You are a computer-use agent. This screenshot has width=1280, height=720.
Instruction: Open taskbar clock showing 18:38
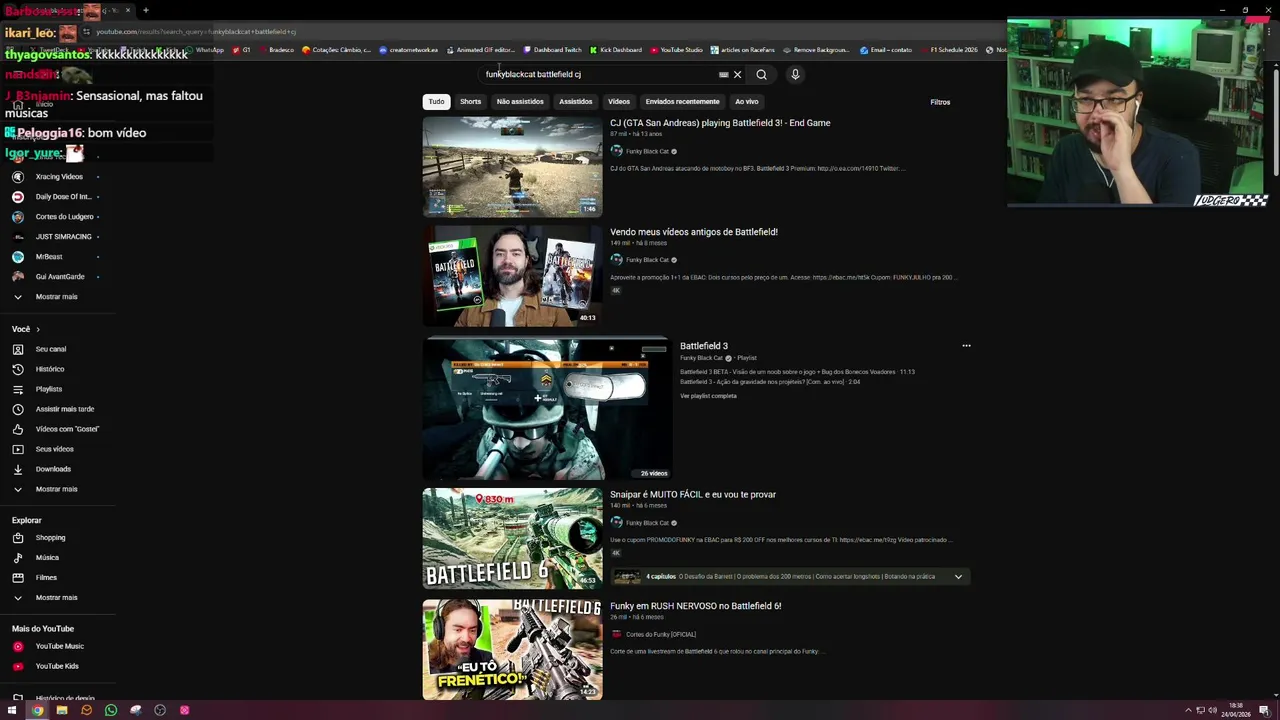pyautogui.click(x=1236, y=710)
